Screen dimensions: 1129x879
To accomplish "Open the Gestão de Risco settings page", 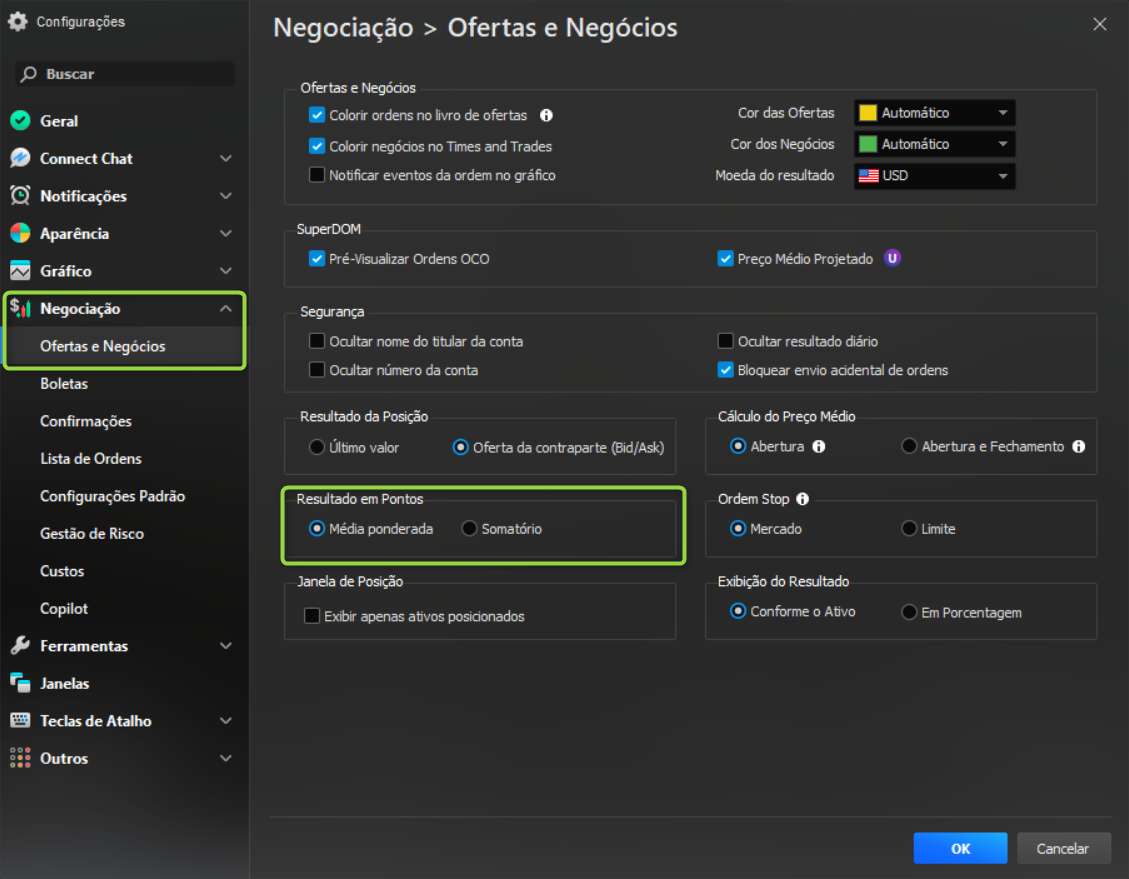I will (92, 534).
